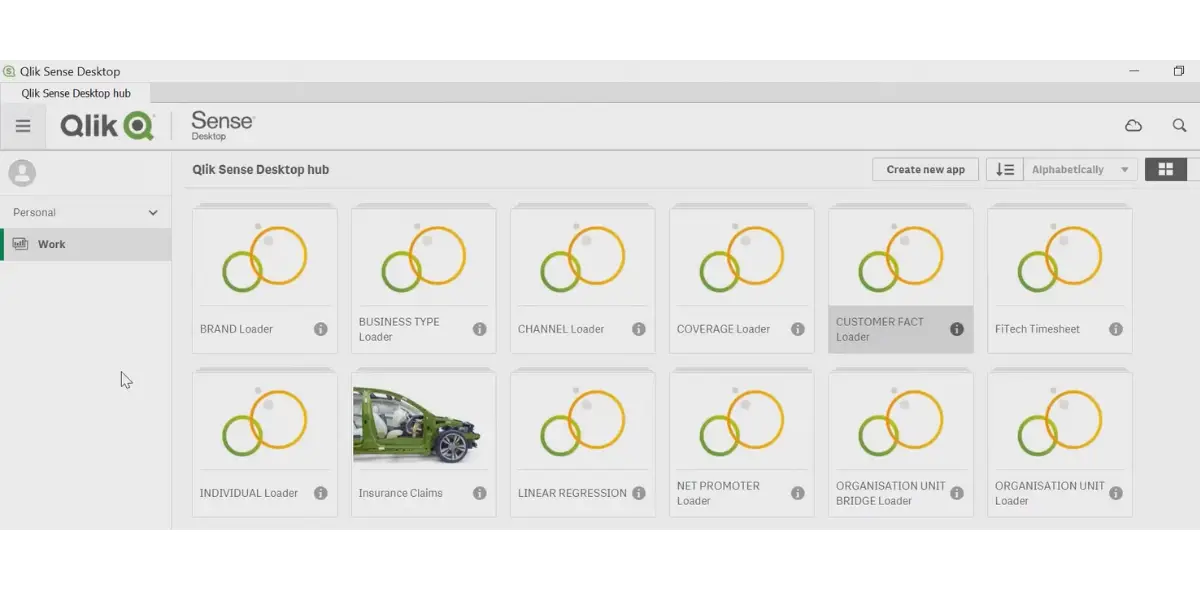The width and height of the screenshot is (1200, 600).
Task: Show info for COVERAGE Loader
Action: 798,329
